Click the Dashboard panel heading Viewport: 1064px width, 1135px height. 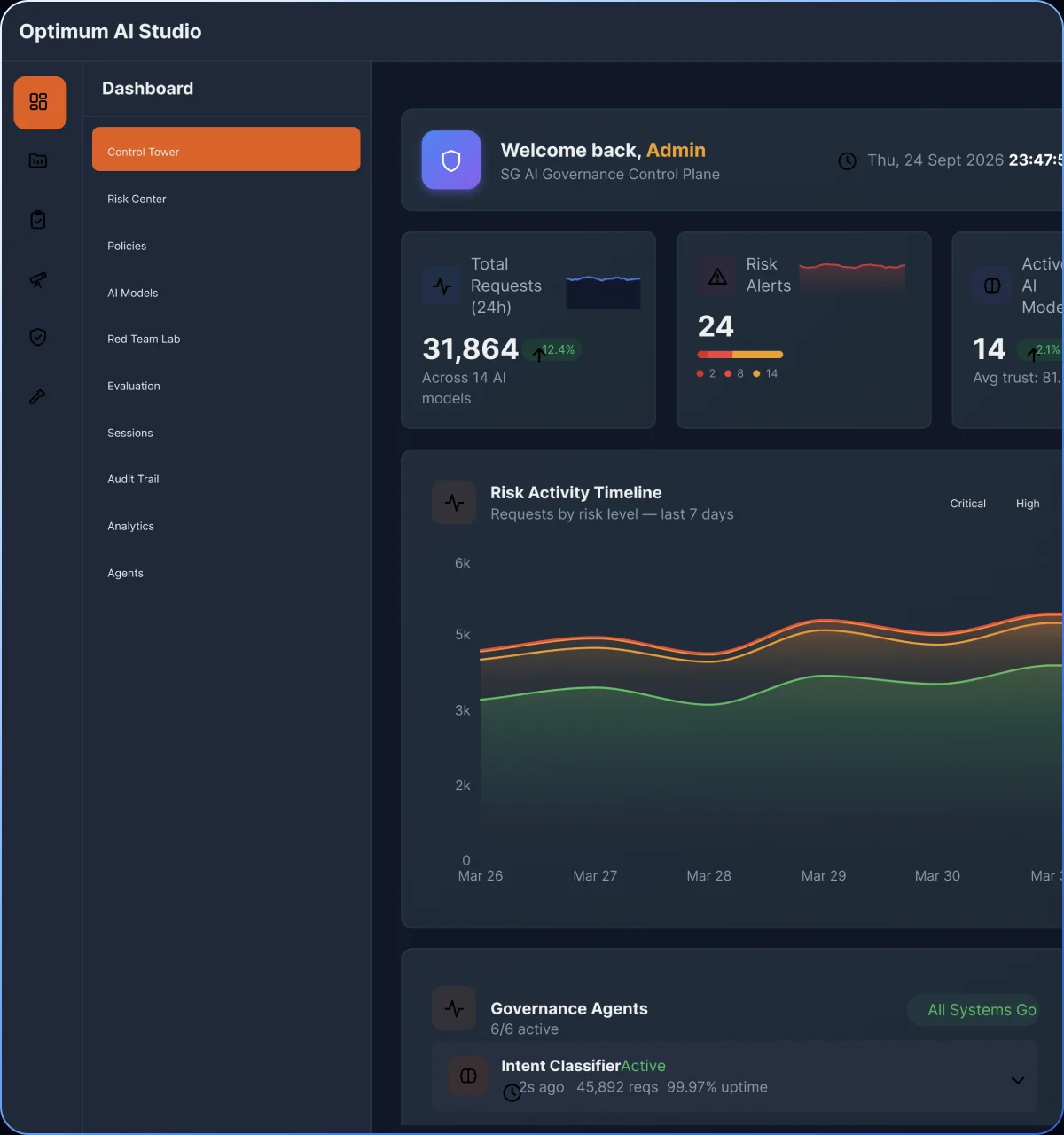(147, 89)
